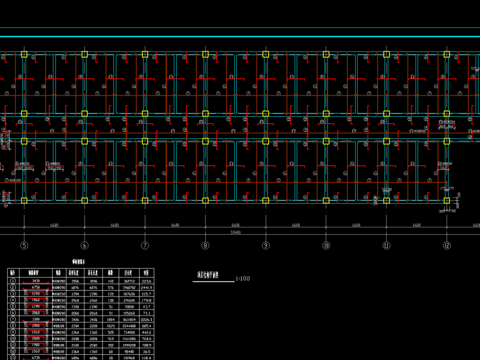The height and width of the screenshot is (360, 480).
Task: Select the rebar schedule table title
Action: [x=78, y=262]
